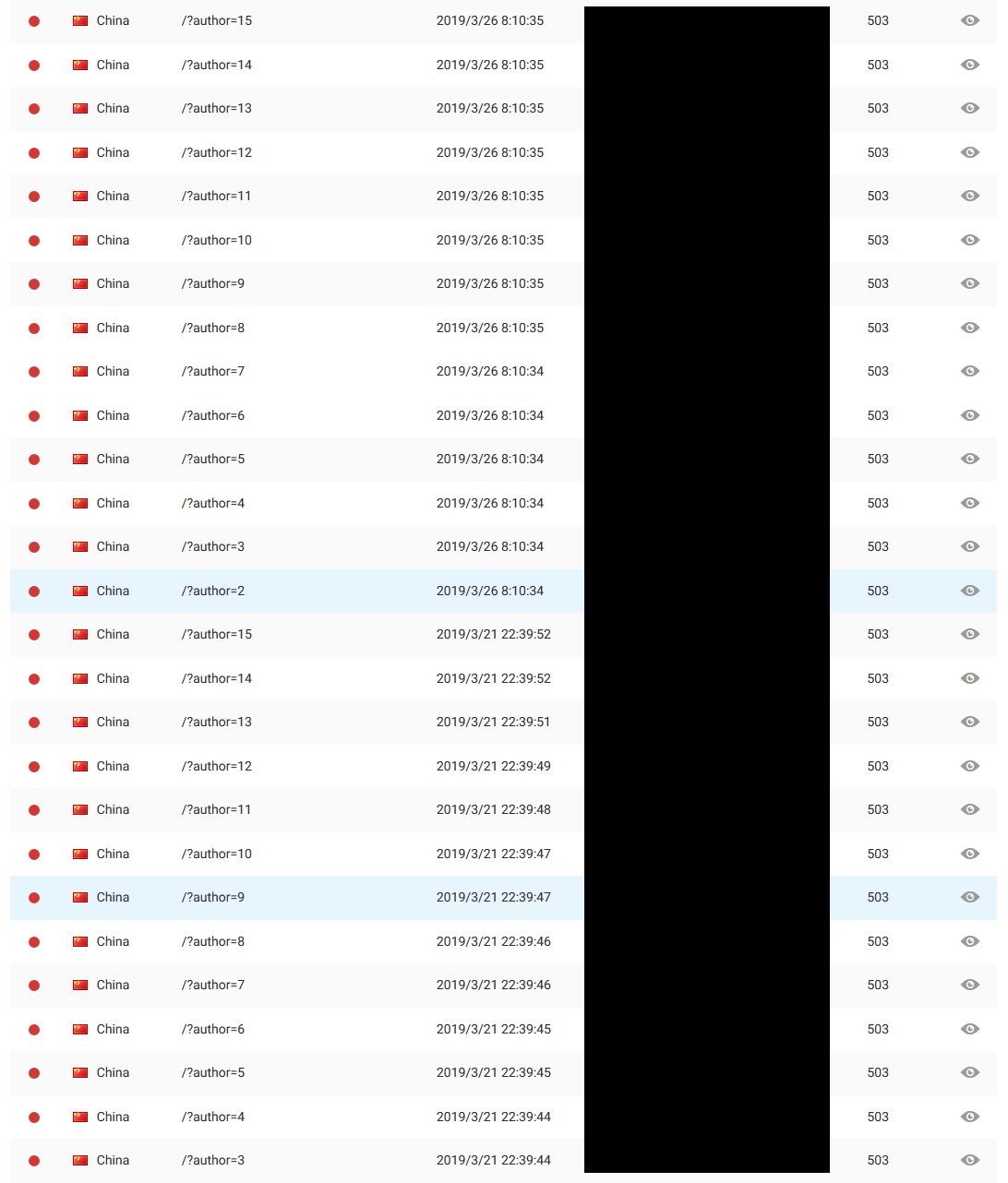The height and width of the screenshot is (1183, 1008).
Task: Open eye icon for /?author=15 at 22:39:52
Action: [x=969, y=634]
